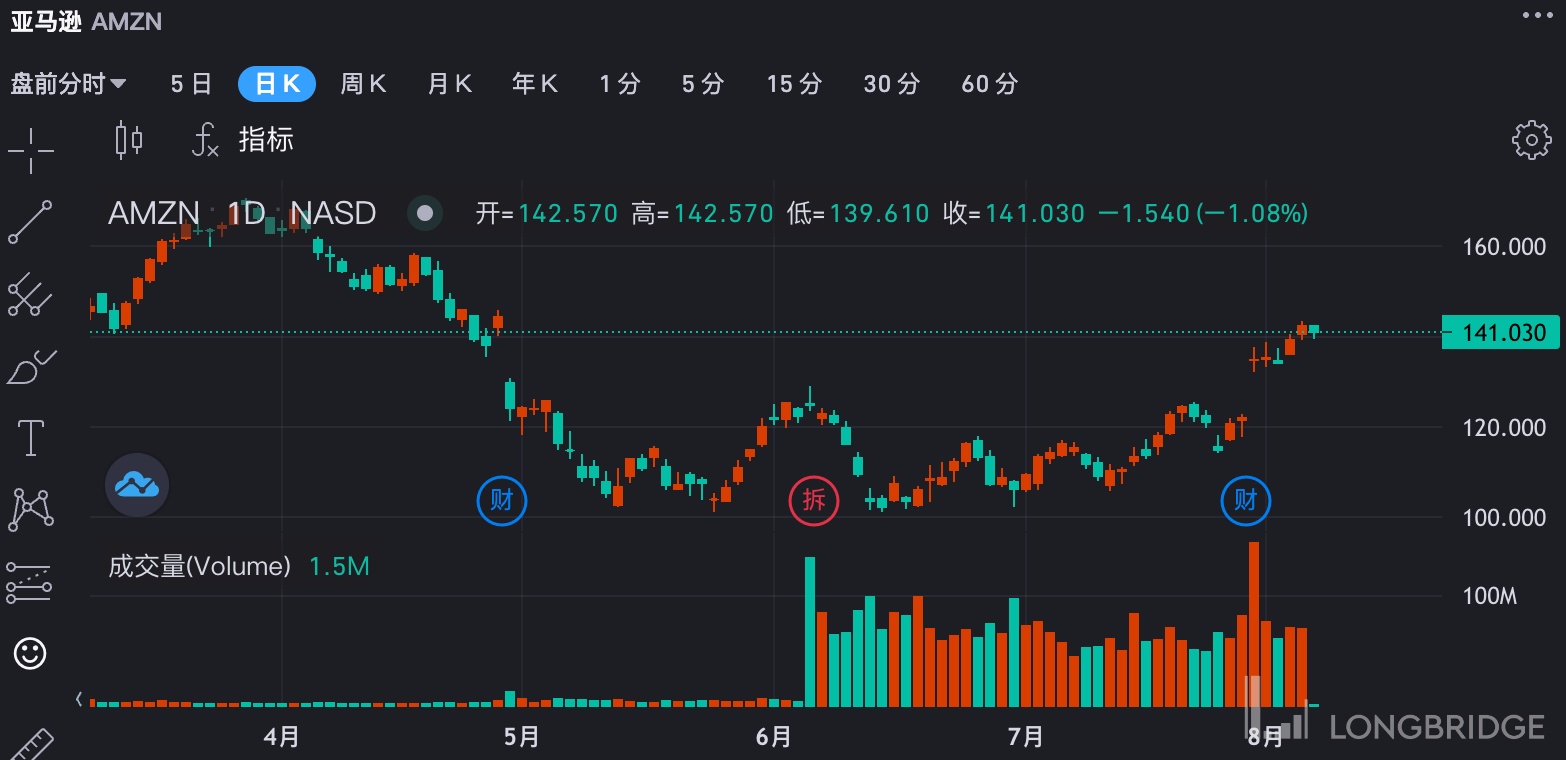Switch to 月K monthly chart

click(449, 84)
